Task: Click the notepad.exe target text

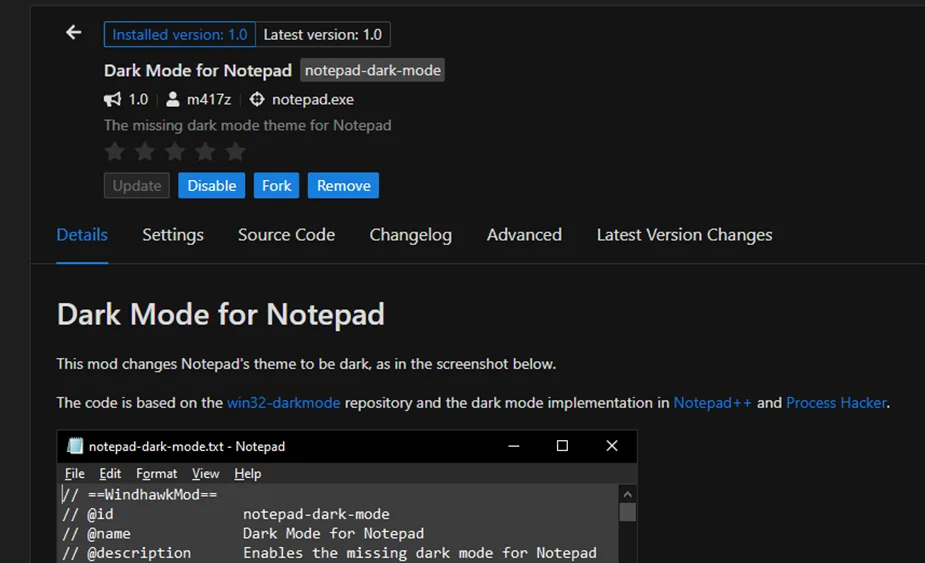Action: tap(313, 99)
